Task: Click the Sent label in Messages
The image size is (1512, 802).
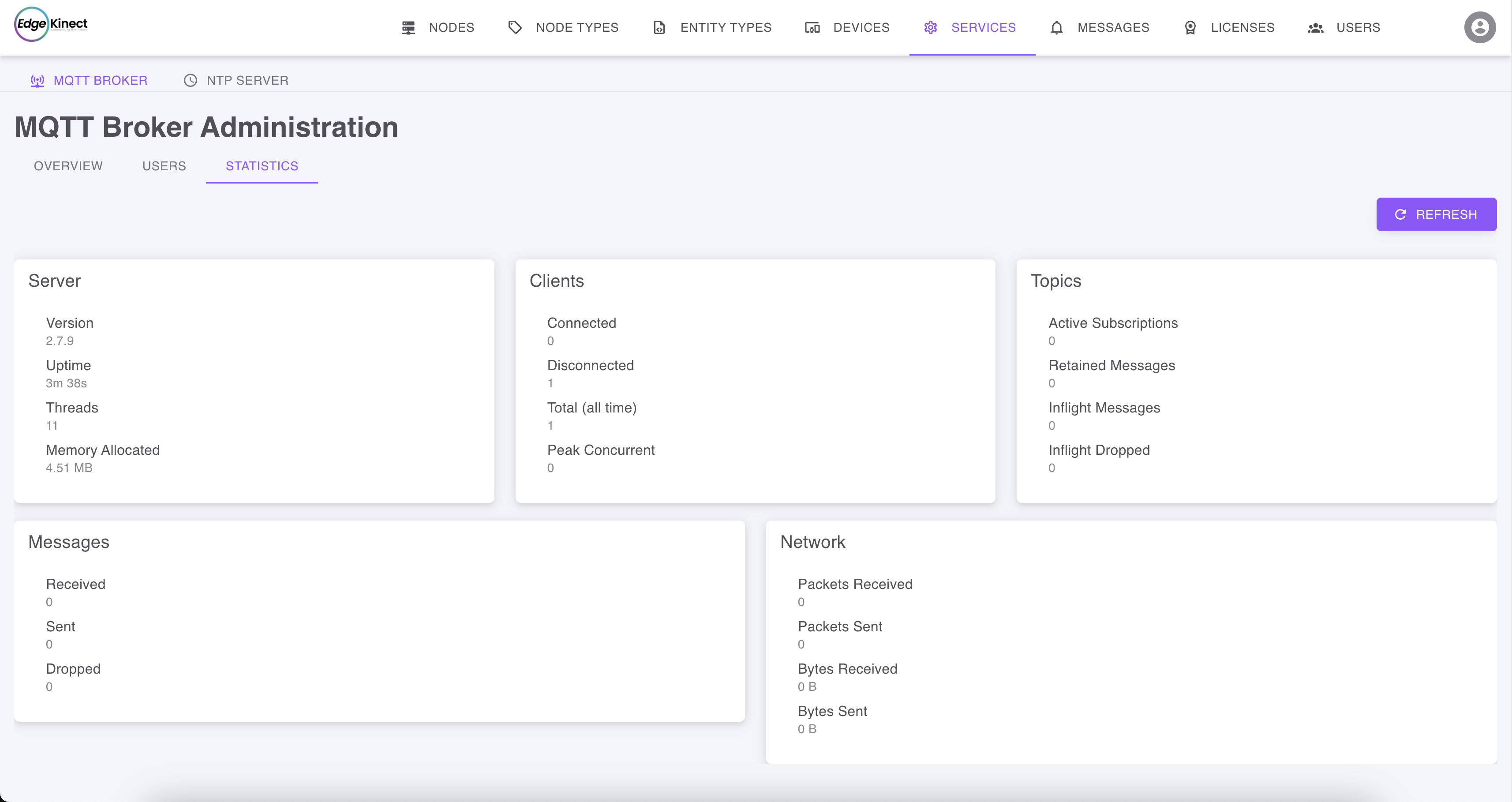Action: (60, 626)
